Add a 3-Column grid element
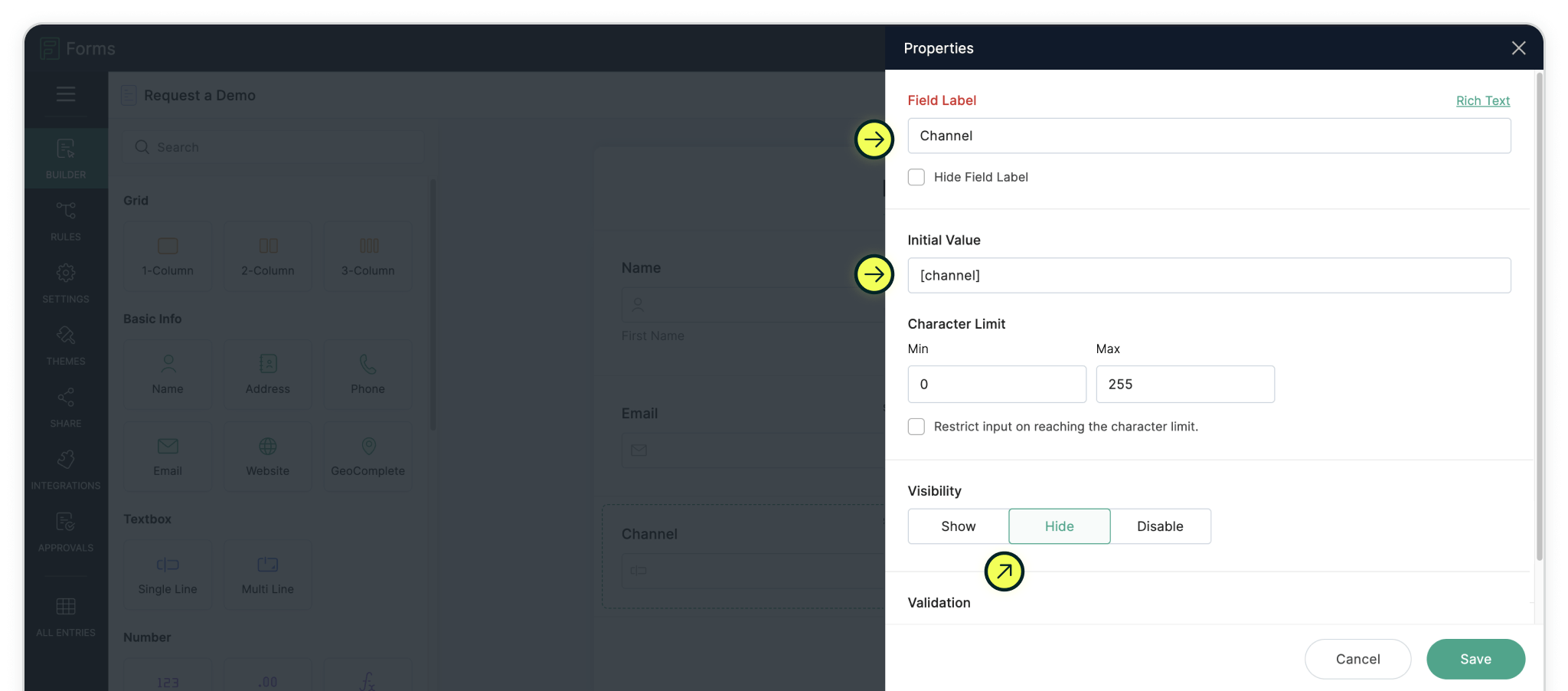 tap(368, 256)
